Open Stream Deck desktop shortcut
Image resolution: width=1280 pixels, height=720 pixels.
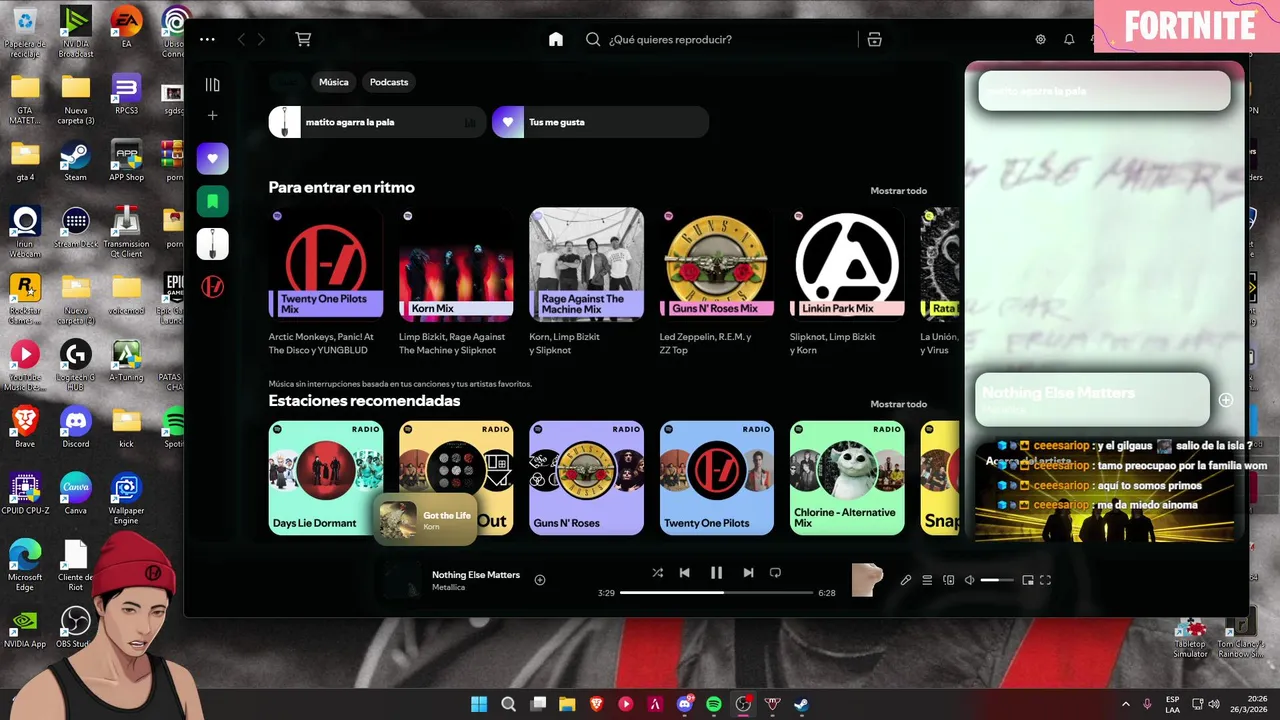coord(75,228)
